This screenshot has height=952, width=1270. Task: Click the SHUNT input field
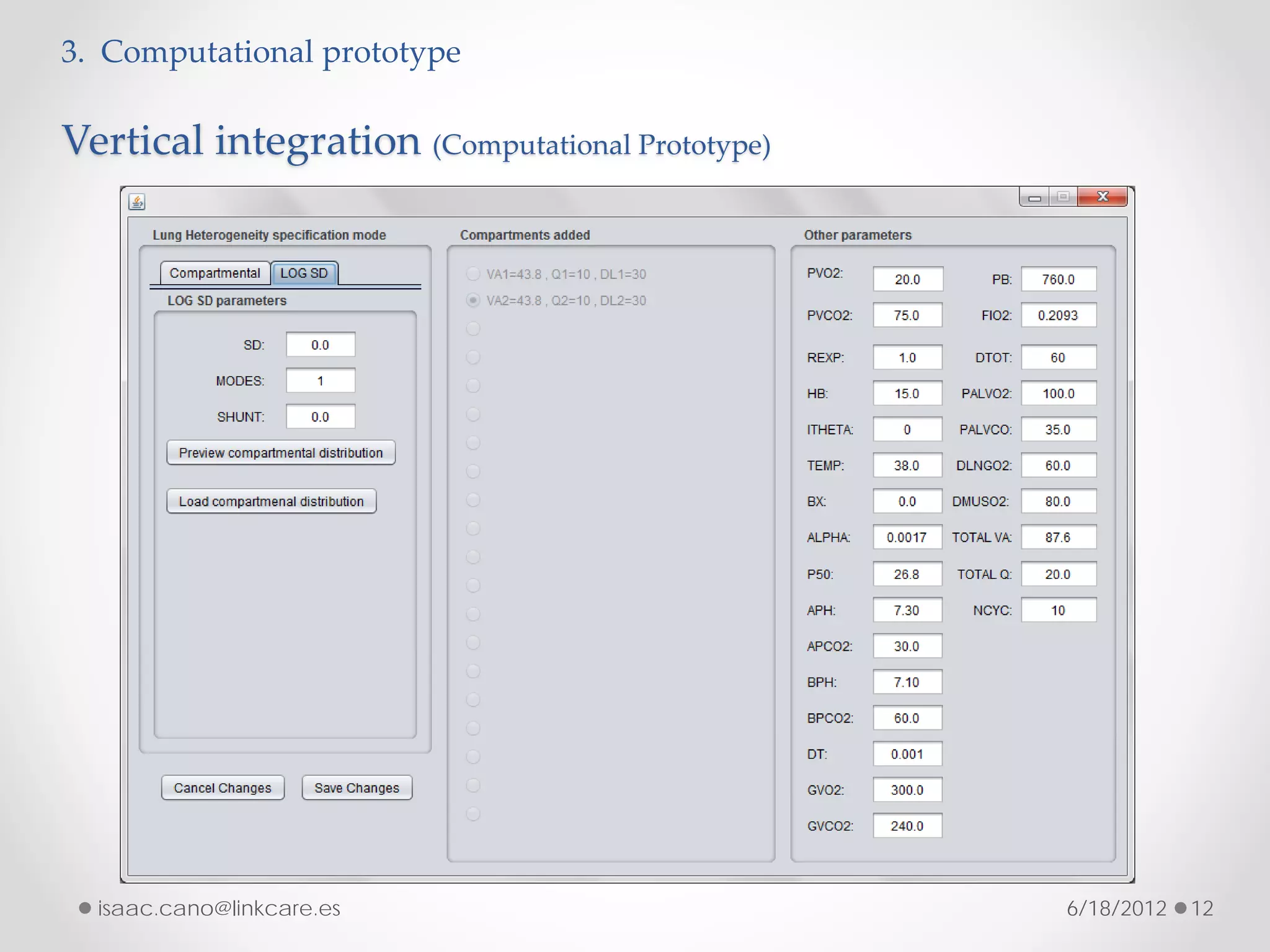321,416
